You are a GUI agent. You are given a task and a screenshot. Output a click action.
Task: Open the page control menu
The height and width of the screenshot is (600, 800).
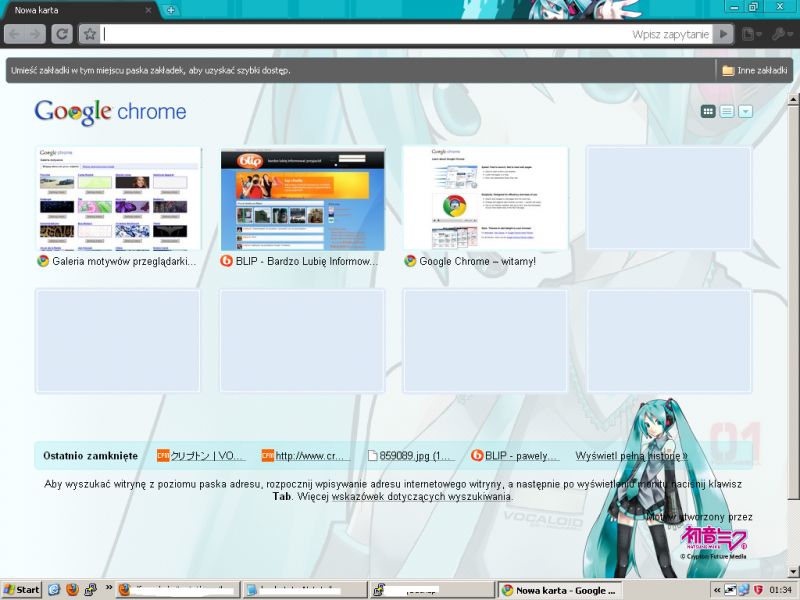coord(751,34)
